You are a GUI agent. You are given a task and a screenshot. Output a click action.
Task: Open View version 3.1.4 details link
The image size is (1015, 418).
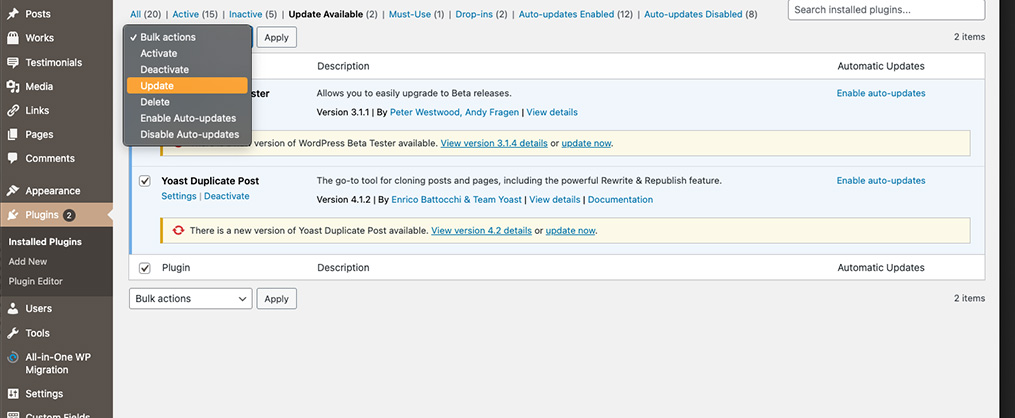(494, 143)
